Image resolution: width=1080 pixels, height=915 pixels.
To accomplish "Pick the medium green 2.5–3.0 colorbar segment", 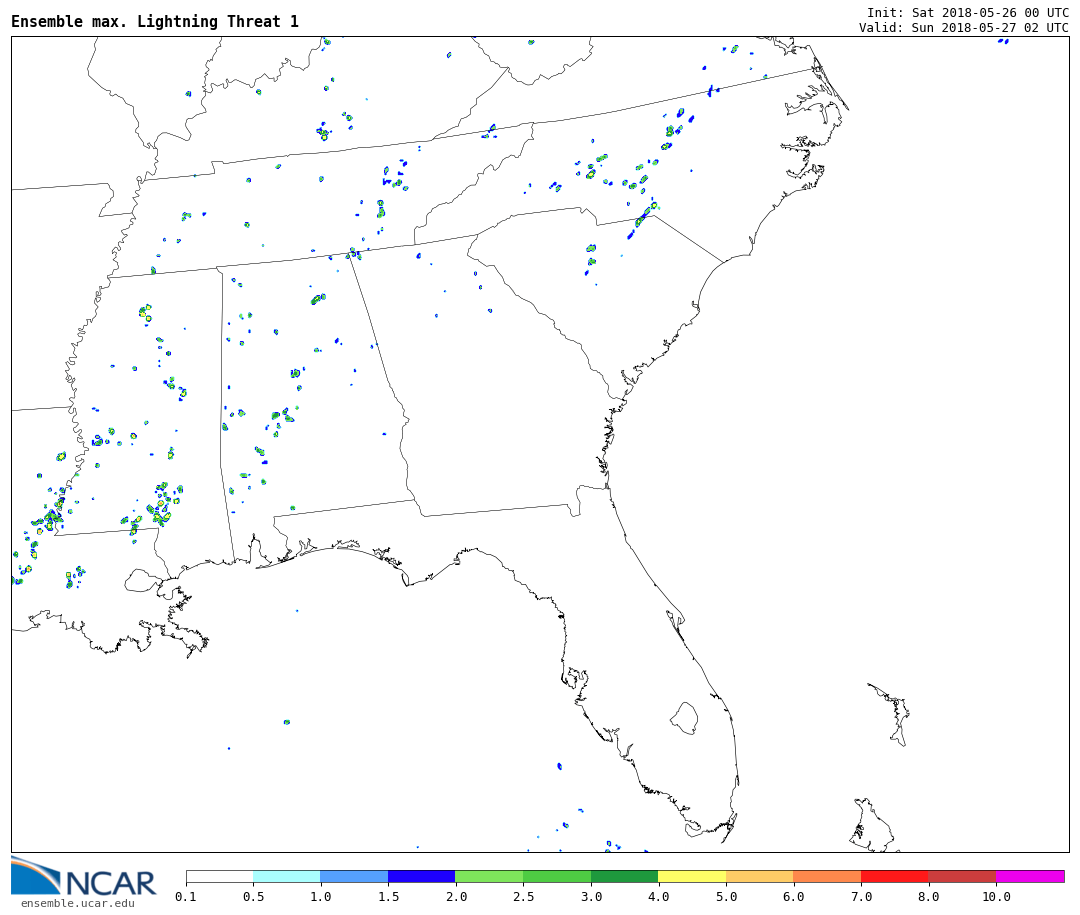I will pos(557,876).
